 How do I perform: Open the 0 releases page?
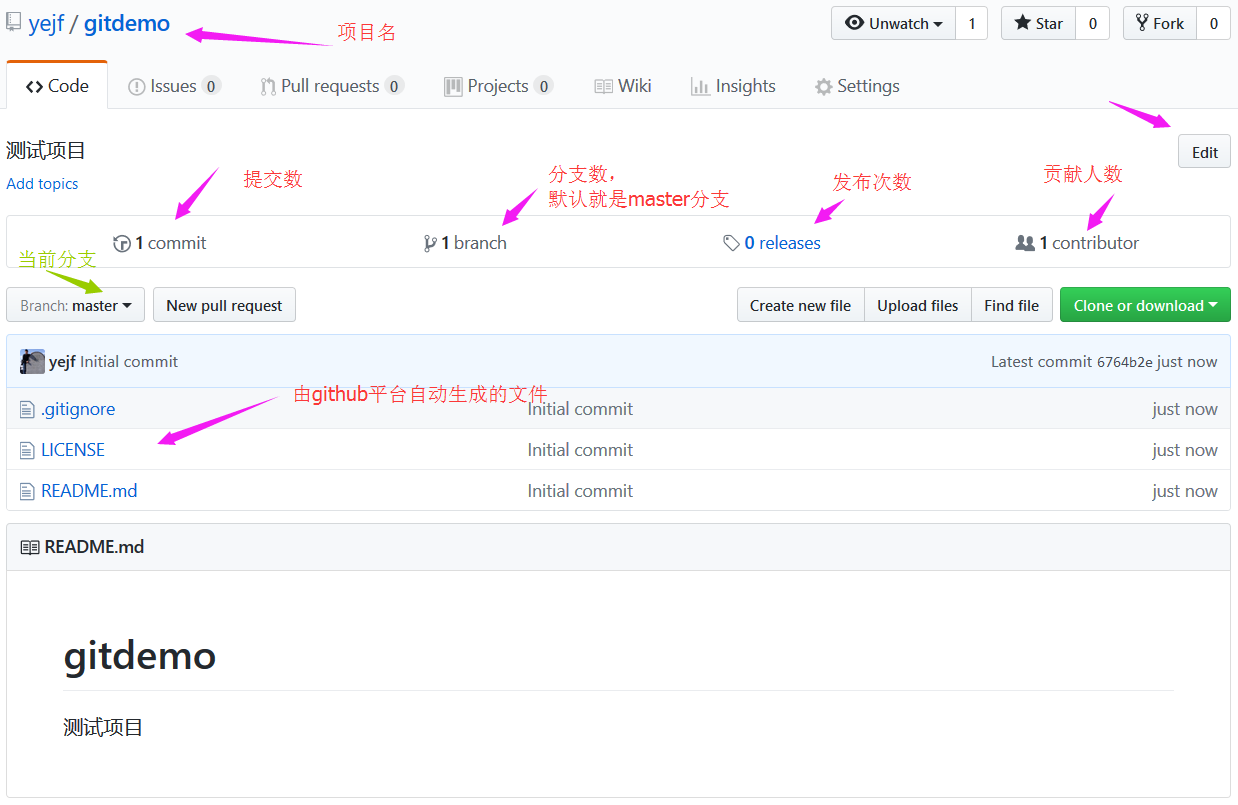coord(772,243)
